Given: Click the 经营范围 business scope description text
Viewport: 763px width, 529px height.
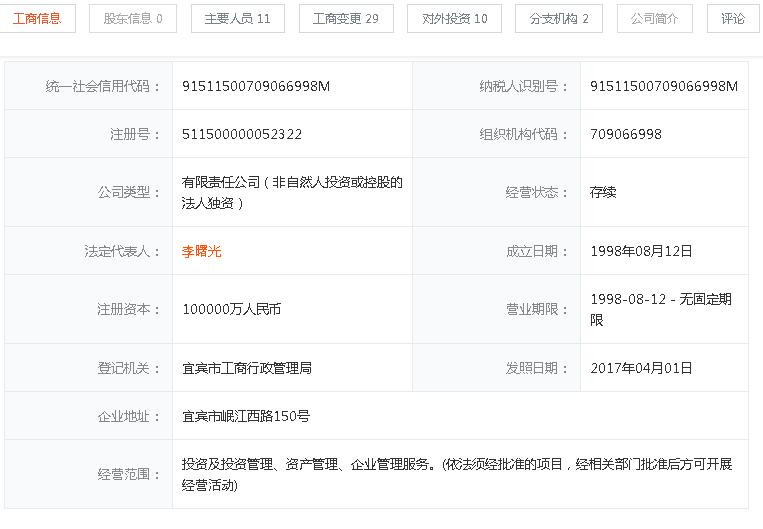Looking at the screenshot, I should pos(457,475).
